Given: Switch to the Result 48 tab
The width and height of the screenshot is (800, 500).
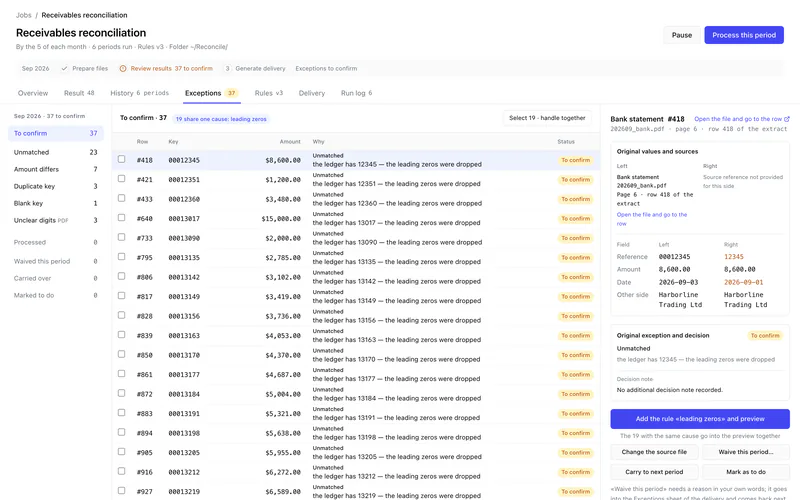Looking at the screenshot, I should pyautogui.click(x=79, y=93).
